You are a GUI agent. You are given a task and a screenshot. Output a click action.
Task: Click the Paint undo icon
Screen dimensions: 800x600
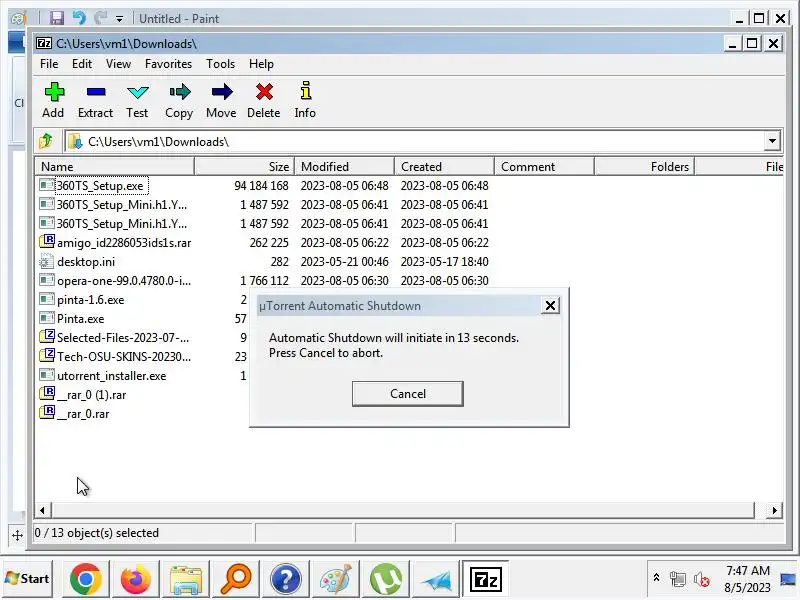click(x=79, y=18)
